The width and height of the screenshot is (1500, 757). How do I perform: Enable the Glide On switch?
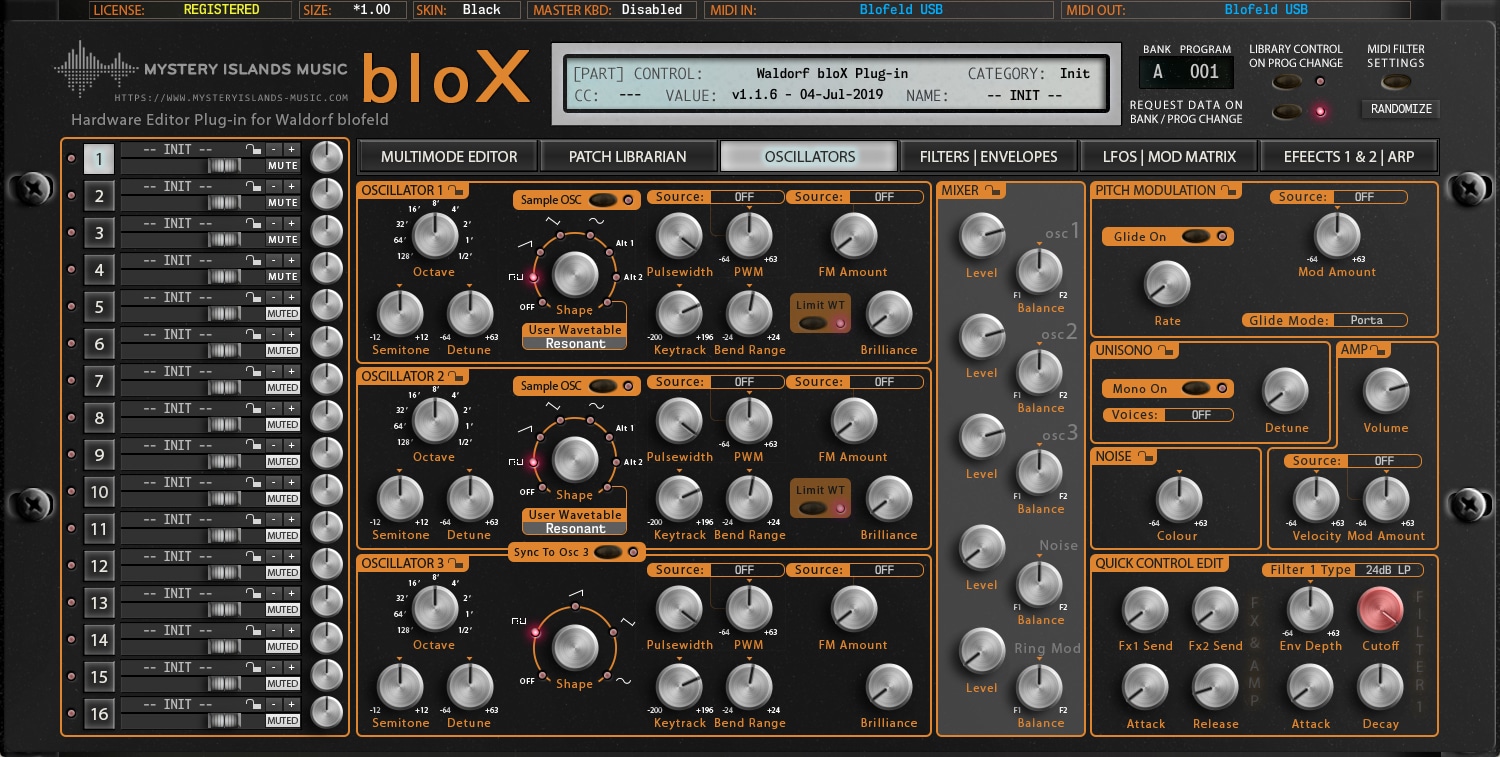1197,237
